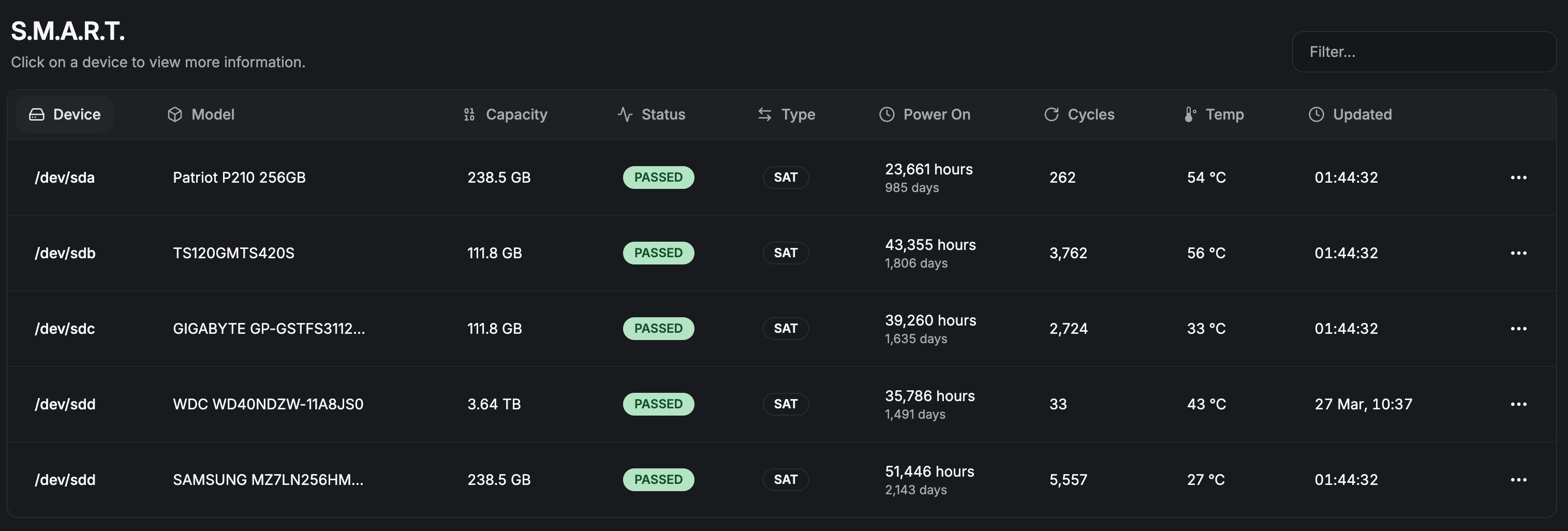Click the 27 °C temperature value
1568x531 pixels.
click(1206, 479)
